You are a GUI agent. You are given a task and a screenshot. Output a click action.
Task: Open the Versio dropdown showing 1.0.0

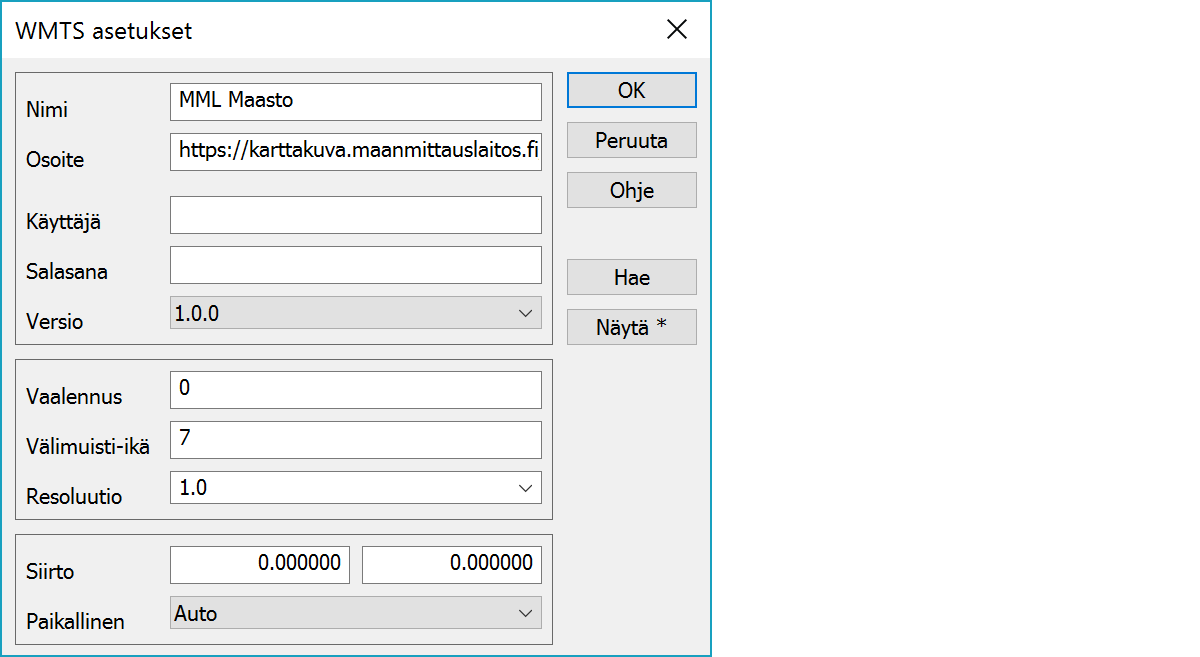click(355, 313)
